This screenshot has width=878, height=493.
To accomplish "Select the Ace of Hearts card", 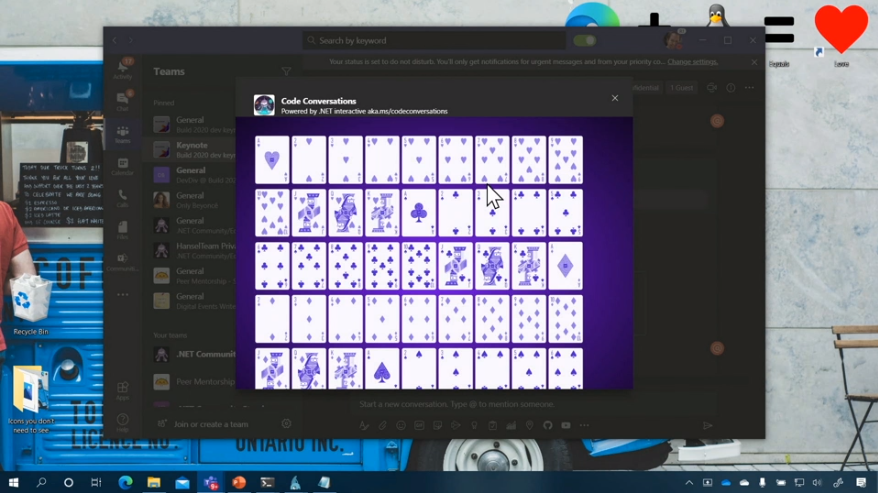I will [272, 160].
